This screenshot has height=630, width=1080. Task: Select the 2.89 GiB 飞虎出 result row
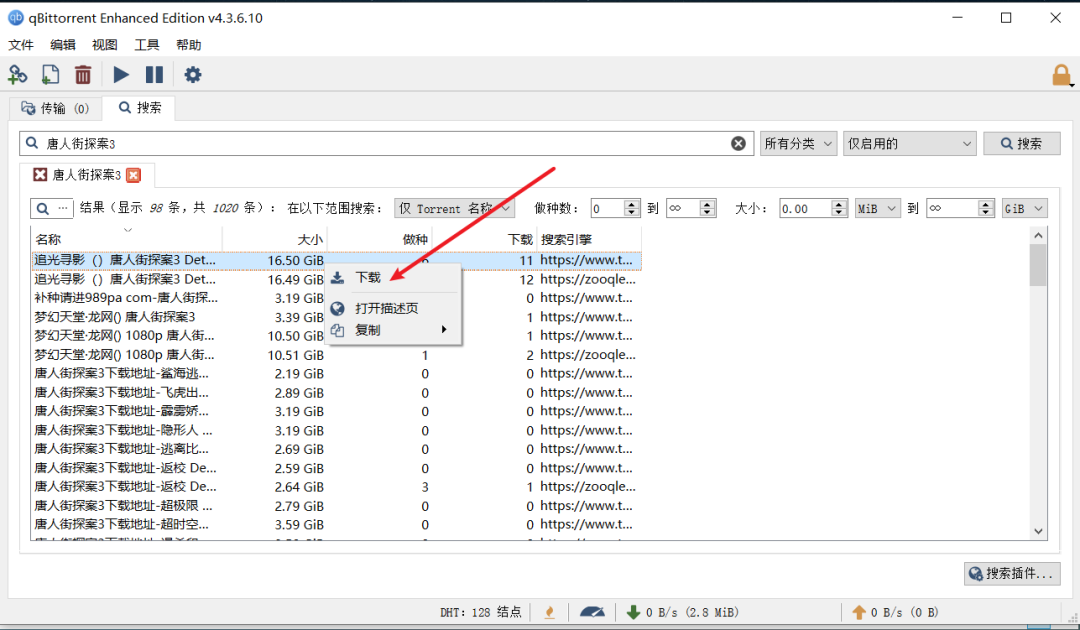(336, 393)
